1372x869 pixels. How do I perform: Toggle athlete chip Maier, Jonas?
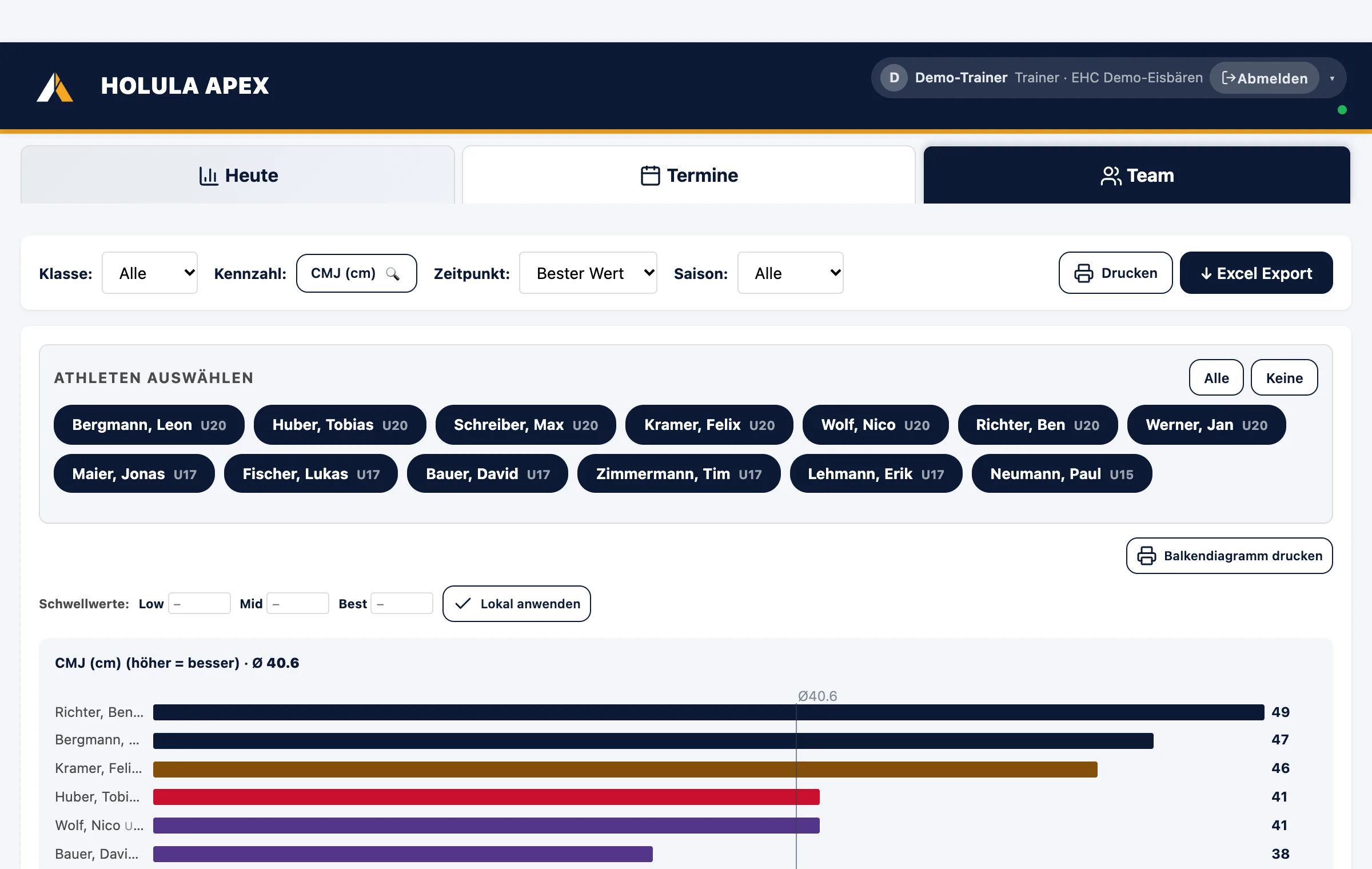point(134,473)
